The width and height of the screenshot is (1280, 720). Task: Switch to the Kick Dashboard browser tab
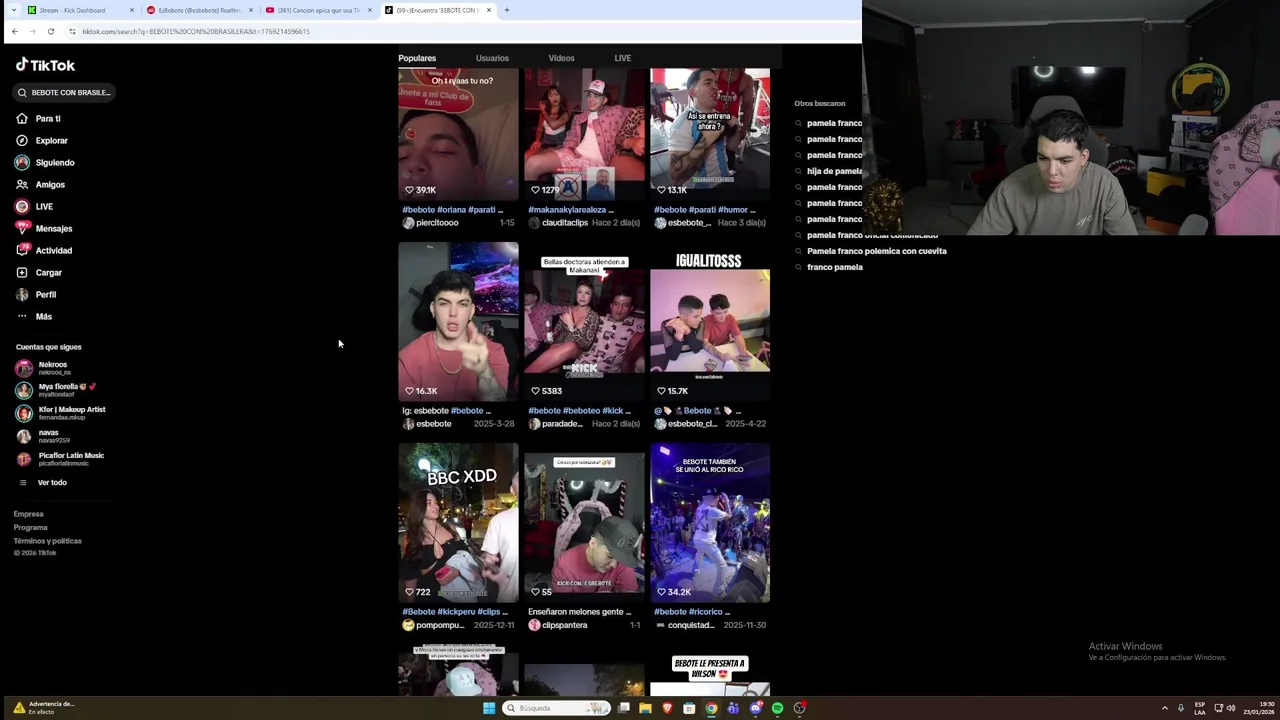click(80, 10)
